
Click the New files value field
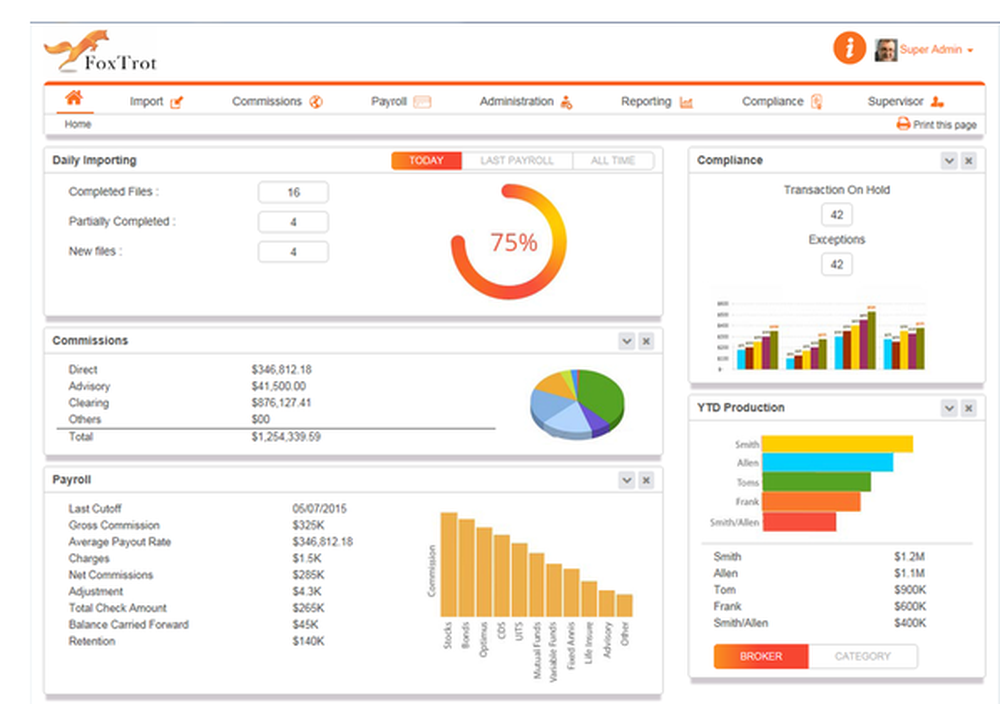(293, 252)
